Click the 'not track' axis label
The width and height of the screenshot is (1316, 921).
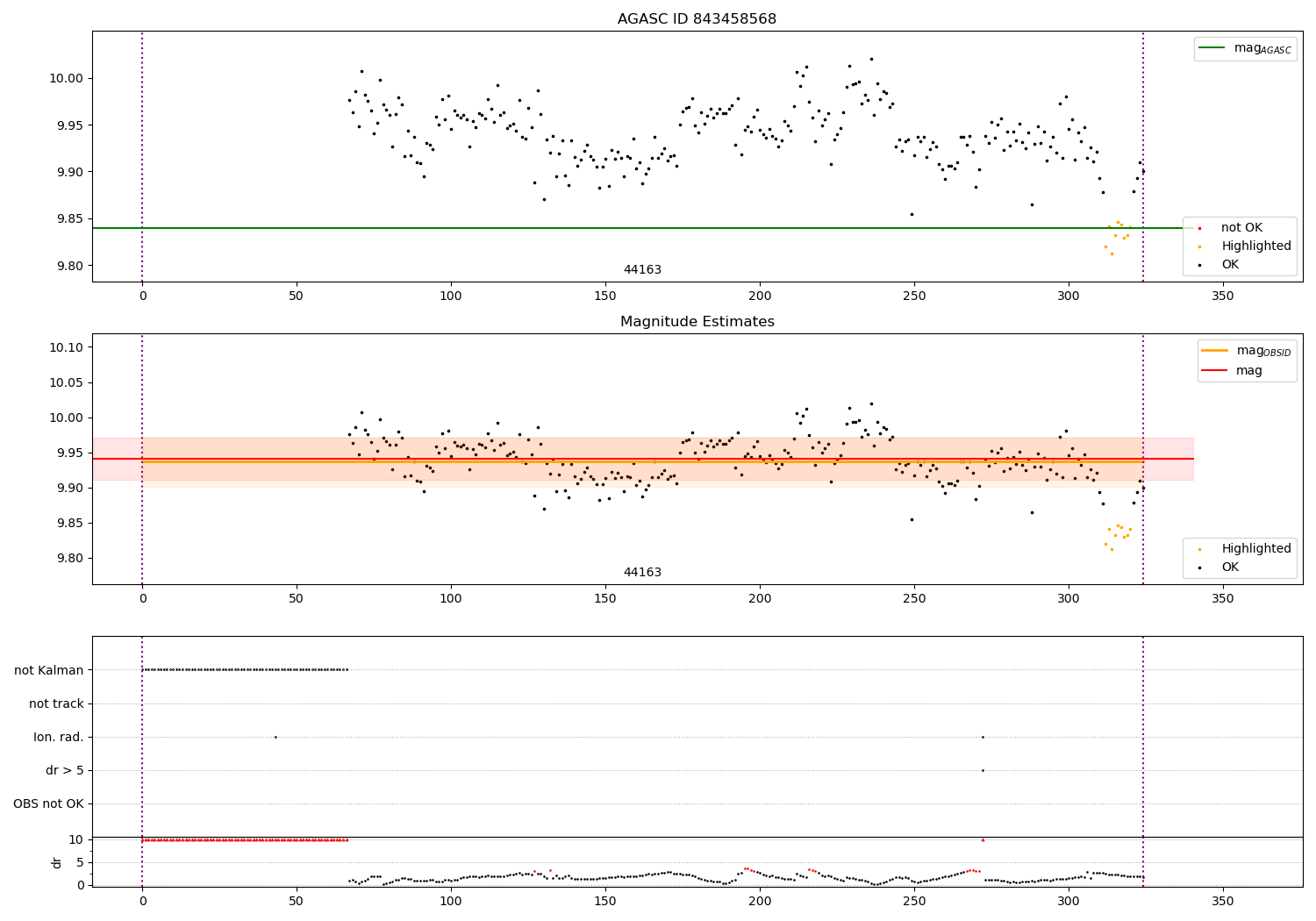tap(56, 704)
